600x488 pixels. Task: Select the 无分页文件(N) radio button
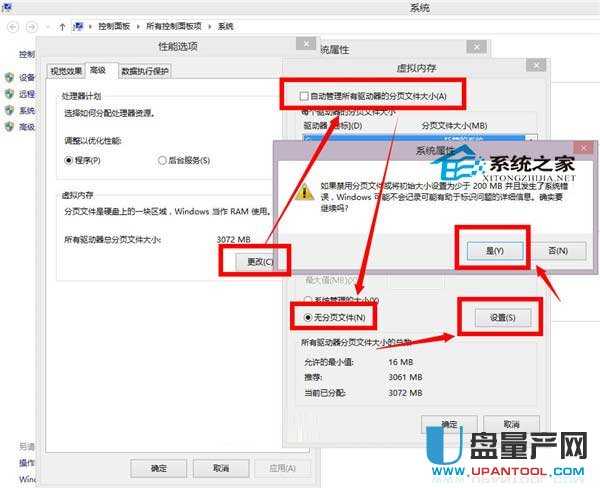pyautogui.click(x=308, y=317)
